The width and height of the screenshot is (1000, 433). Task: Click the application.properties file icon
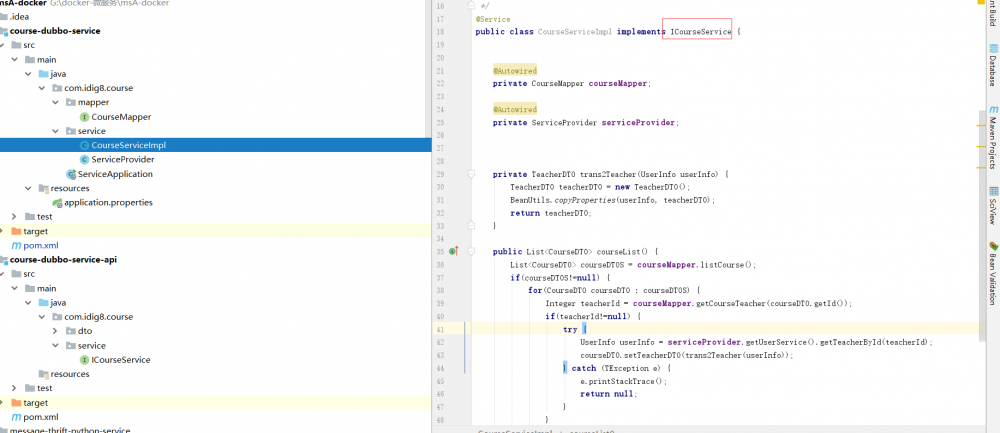(x=58, y=203)
